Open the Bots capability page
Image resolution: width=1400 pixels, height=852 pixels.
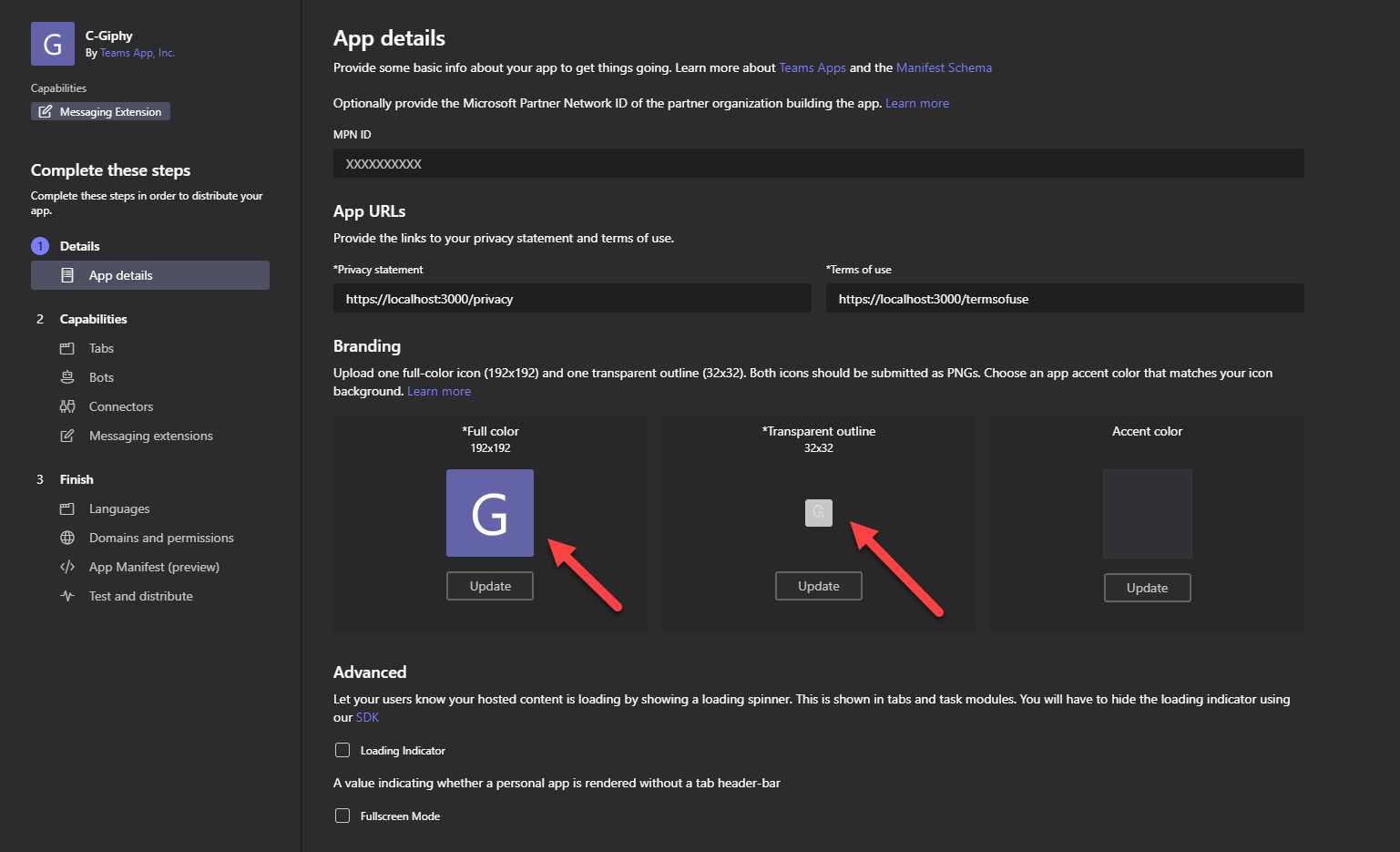point(101,377)
